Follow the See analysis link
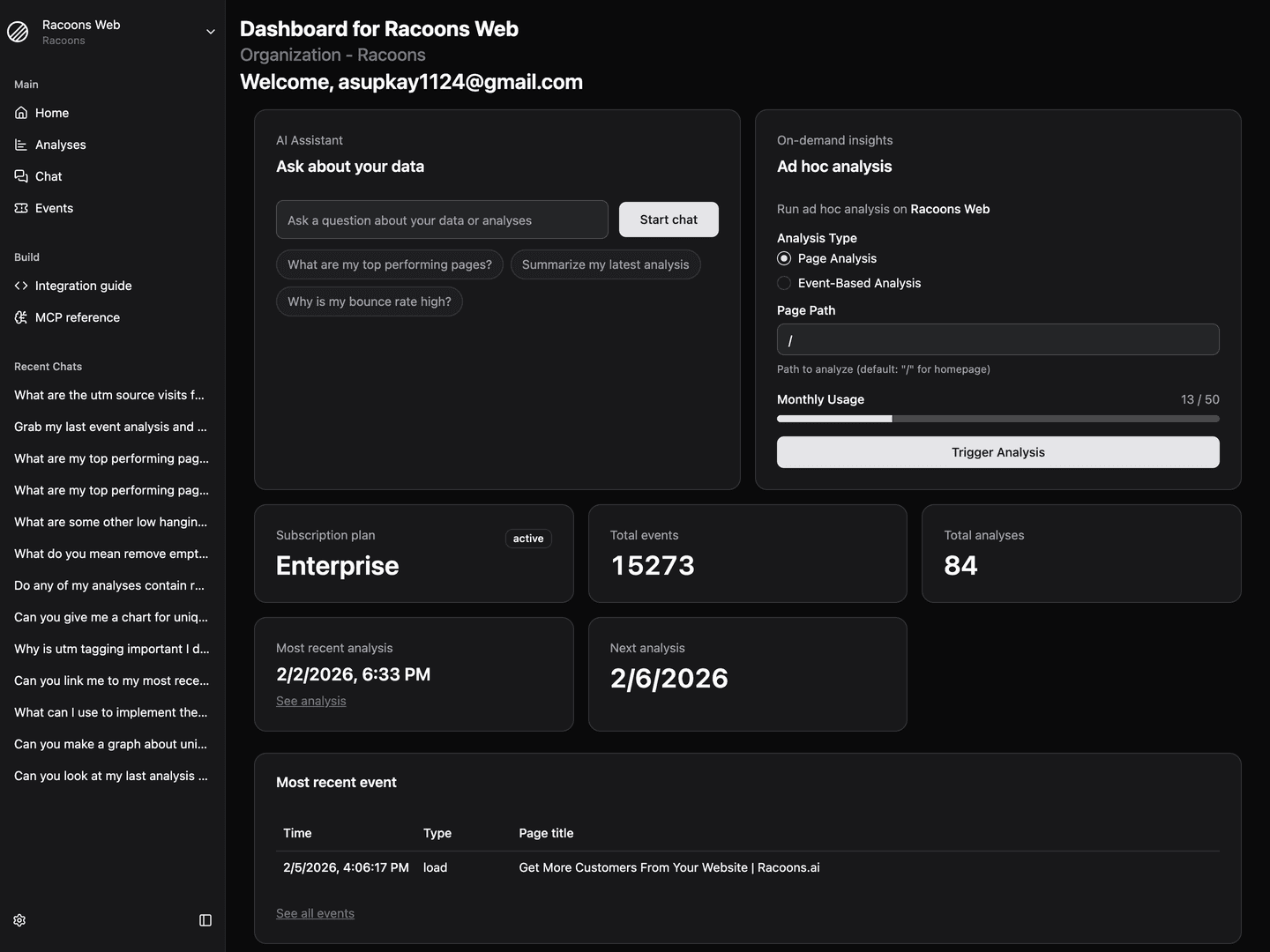Screen dimensions: 1270x952 tap(310, 701)
